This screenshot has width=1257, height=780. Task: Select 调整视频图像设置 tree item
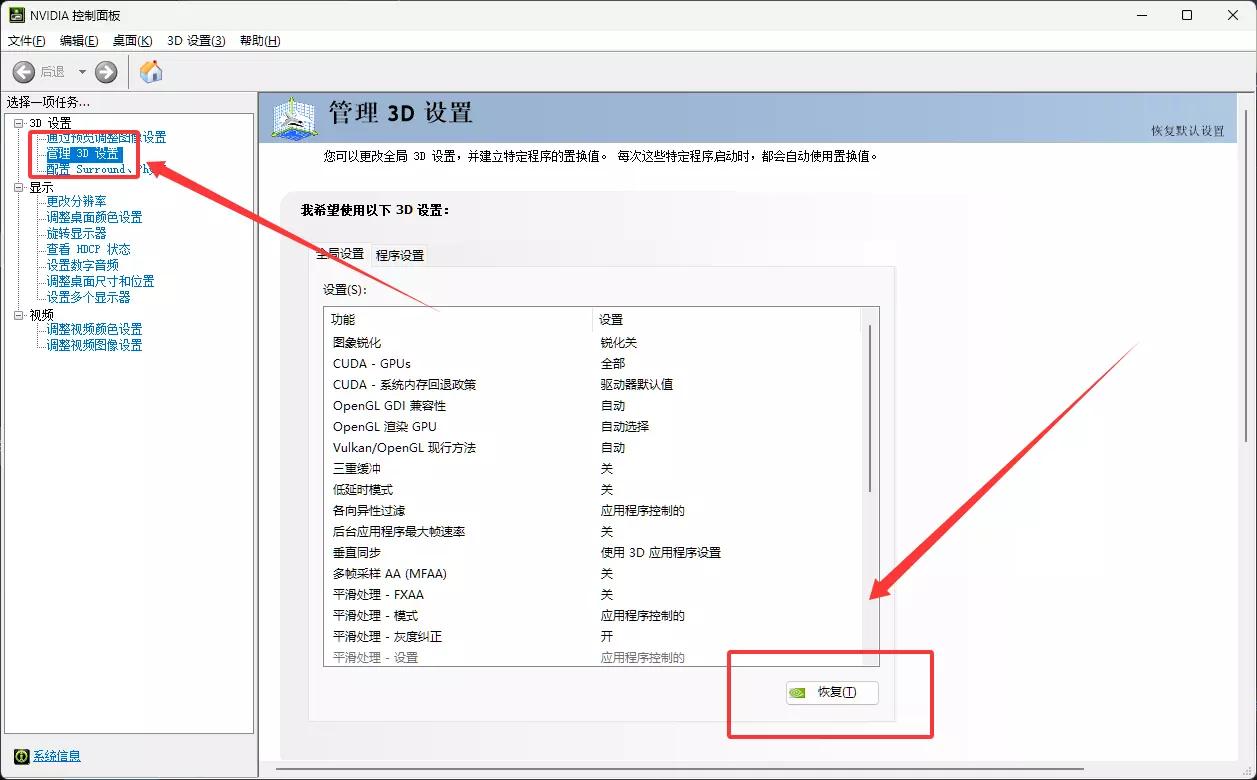[x=94, y=346]
